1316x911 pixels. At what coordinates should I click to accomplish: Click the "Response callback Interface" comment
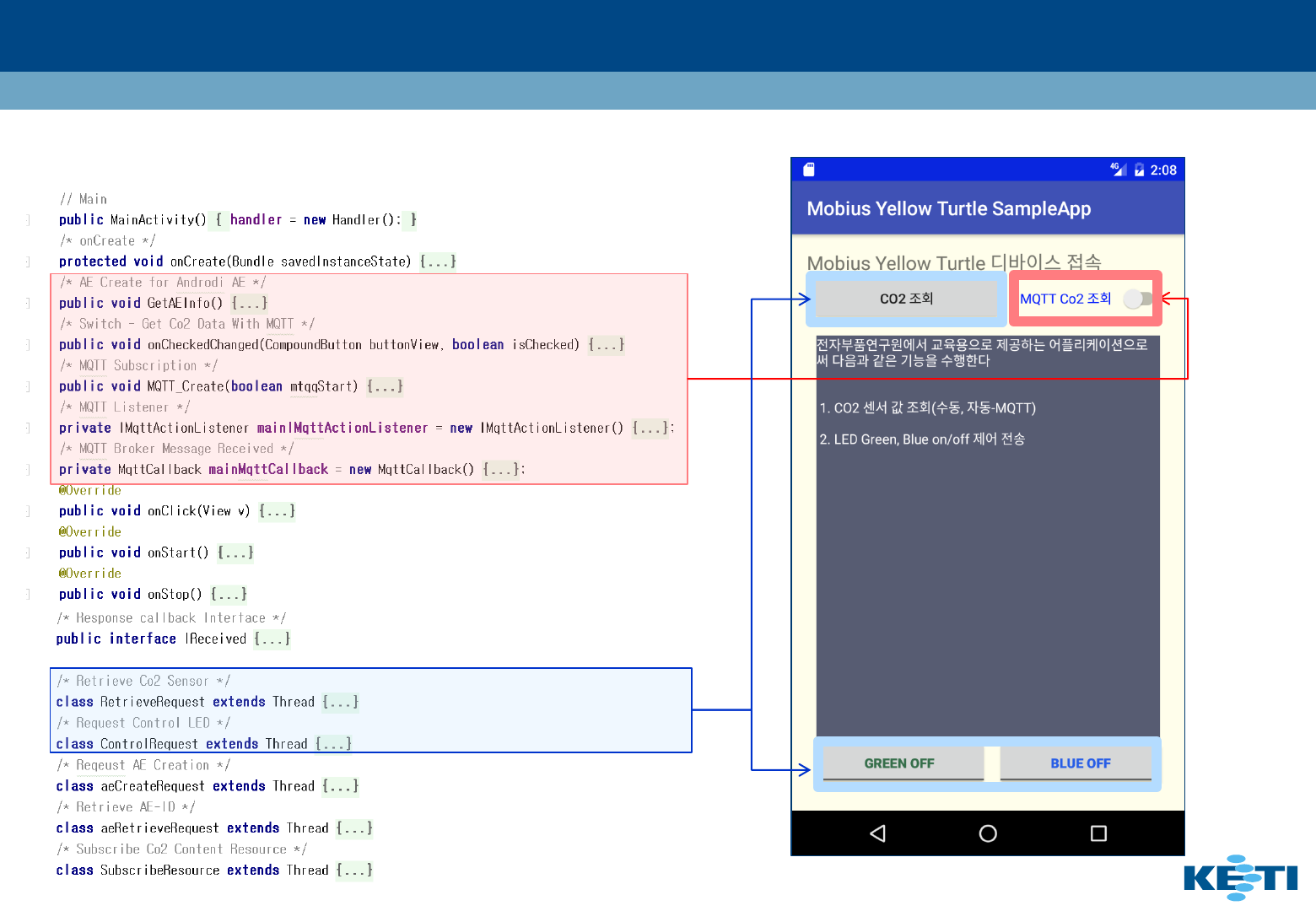pos(171,617)
